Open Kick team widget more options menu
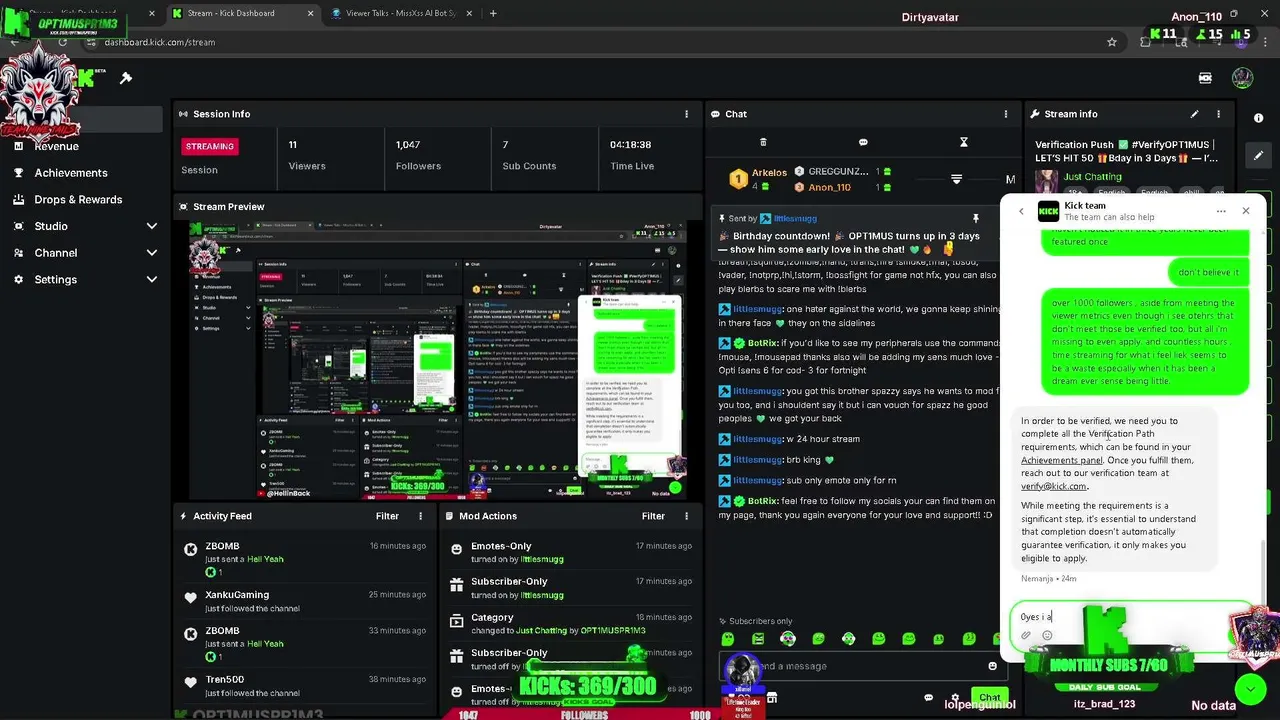 pyautogui.click(x=1221, y=211)
